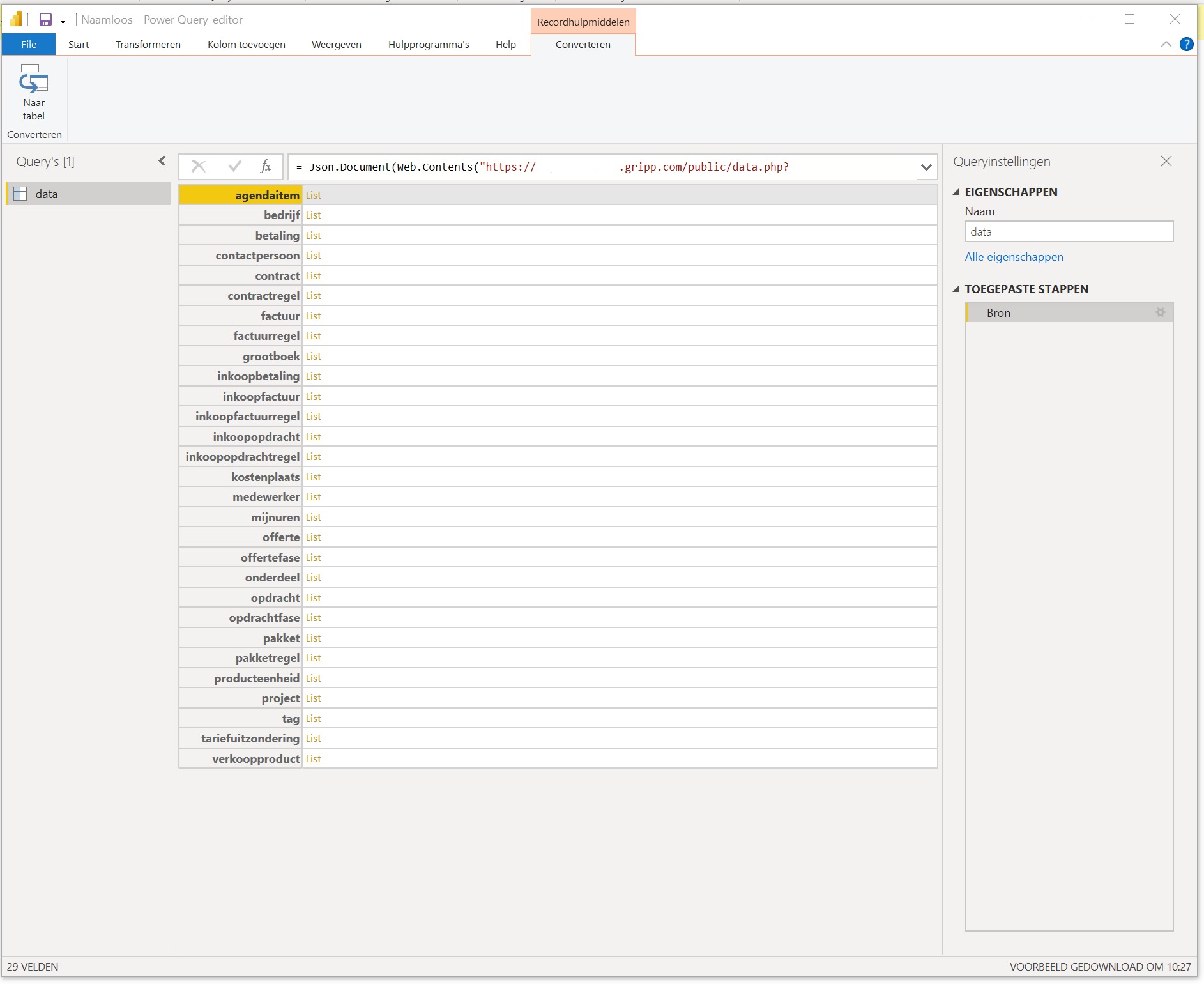Open the List link for bedrijf
1204x984 pixels.
(x=313, y=215)
